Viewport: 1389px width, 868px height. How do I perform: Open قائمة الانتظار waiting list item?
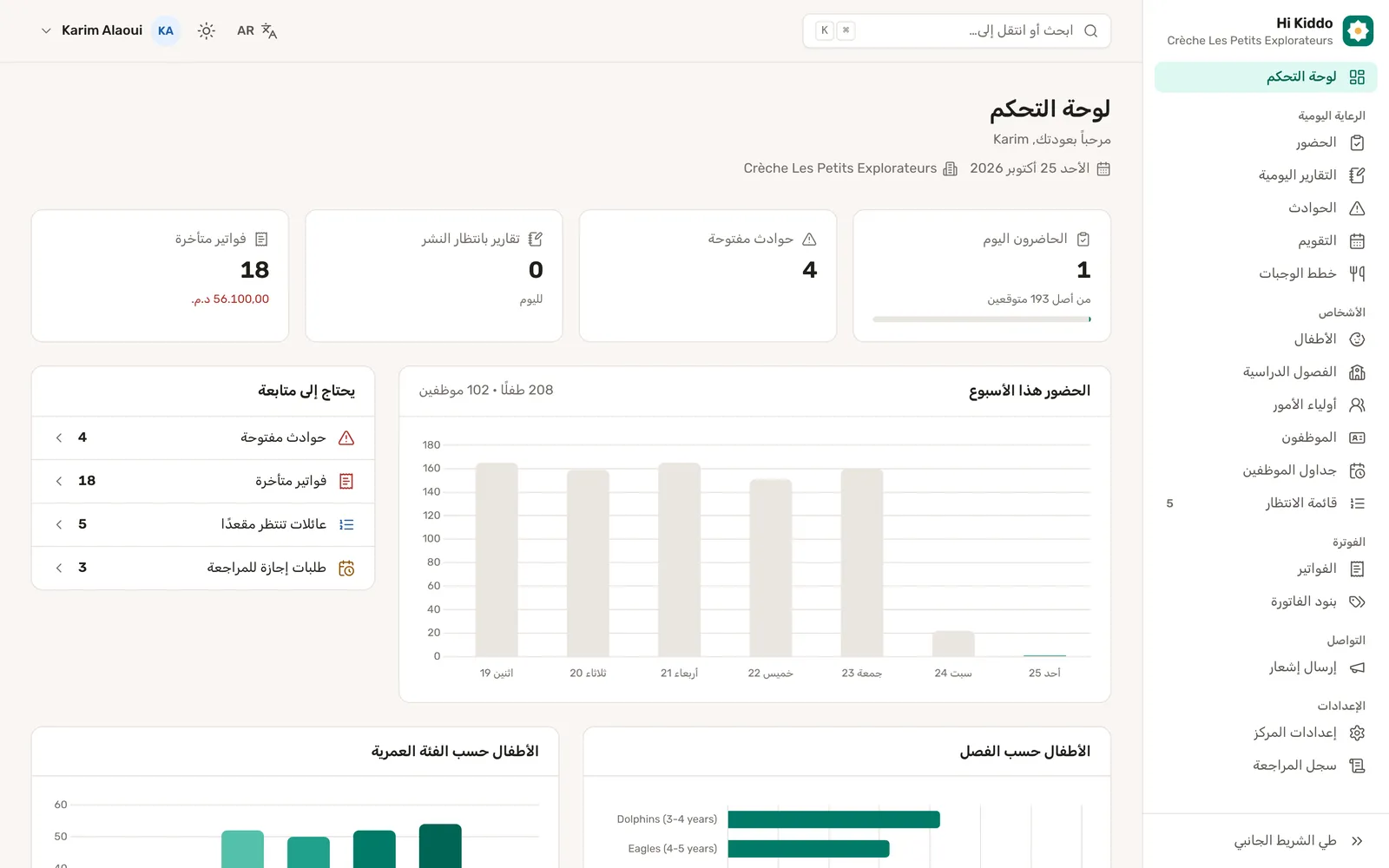[x=1266, y=503]
